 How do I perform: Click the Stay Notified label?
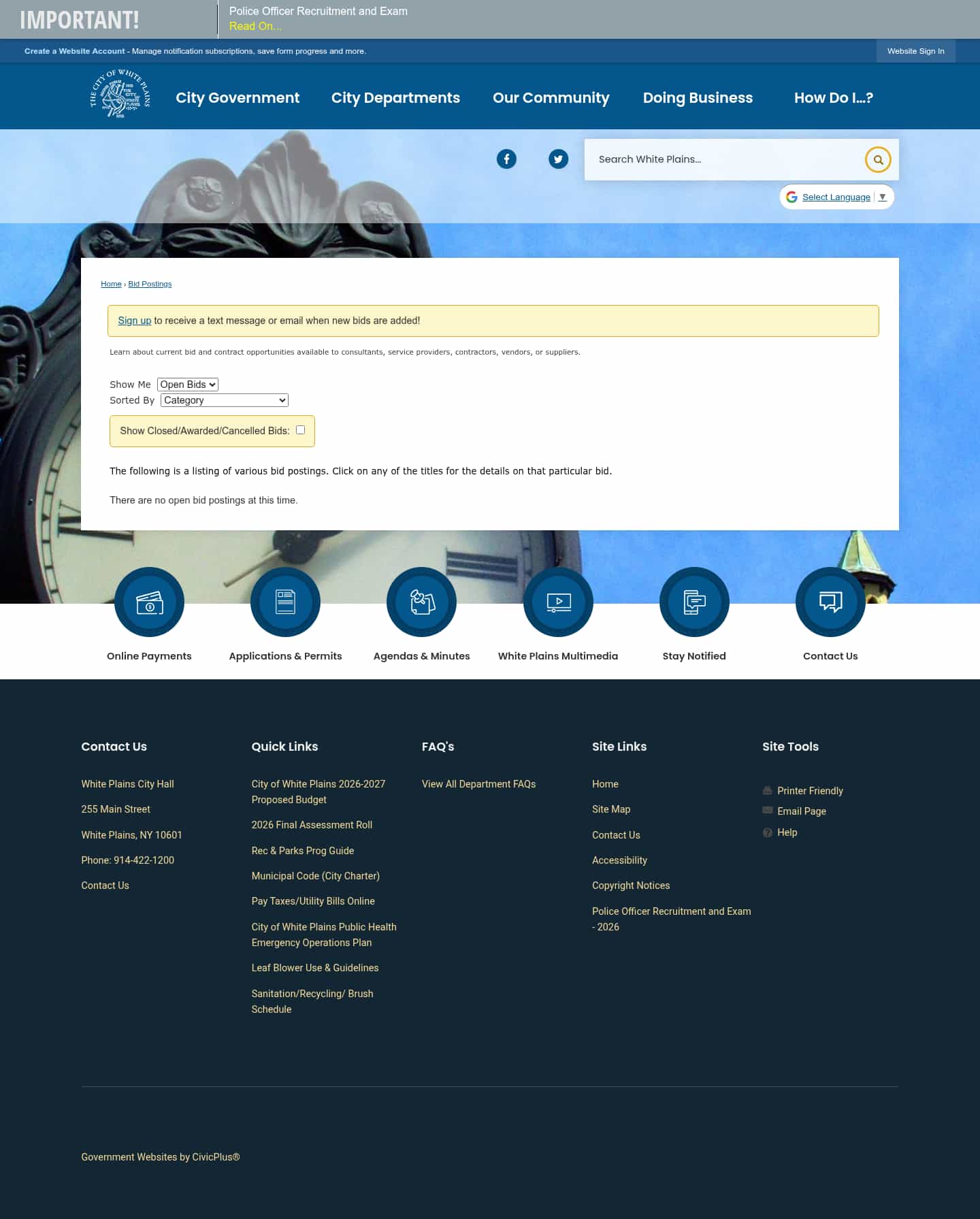(x=694, y=656)
